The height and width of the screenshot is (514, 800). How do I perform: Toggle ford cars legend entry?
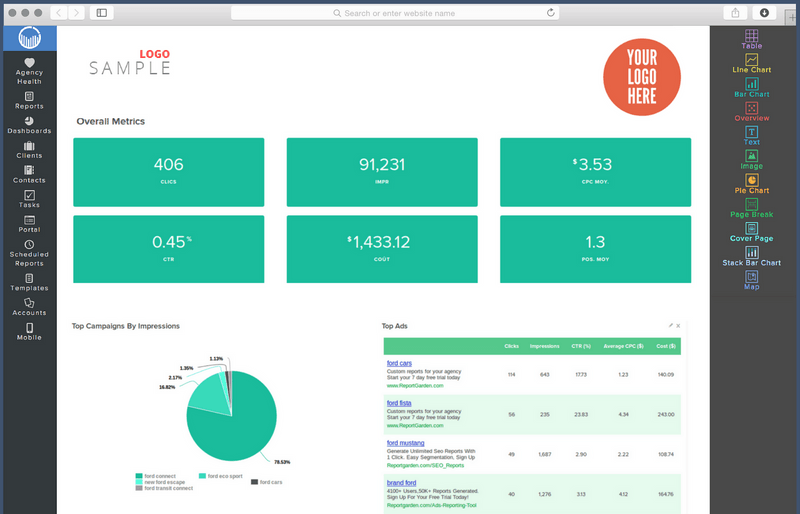click(x=266, y=482)
